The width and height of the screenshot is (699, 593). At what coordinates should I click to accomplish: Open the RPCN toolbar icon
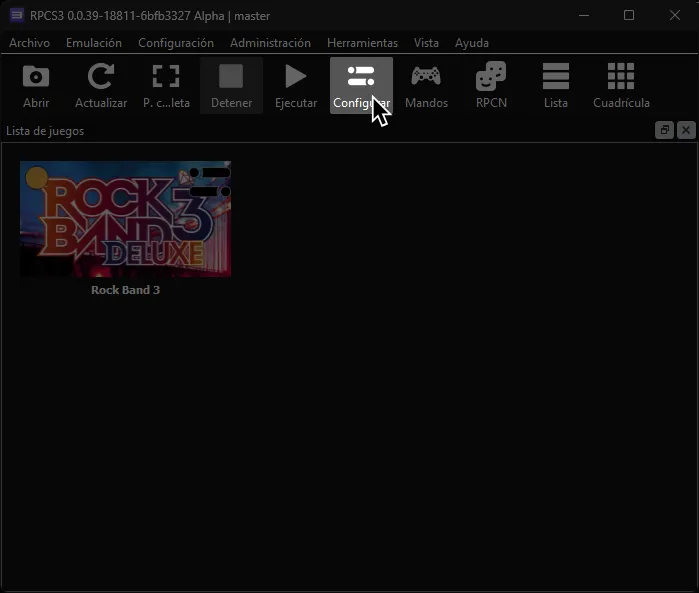tap(491, 86)
